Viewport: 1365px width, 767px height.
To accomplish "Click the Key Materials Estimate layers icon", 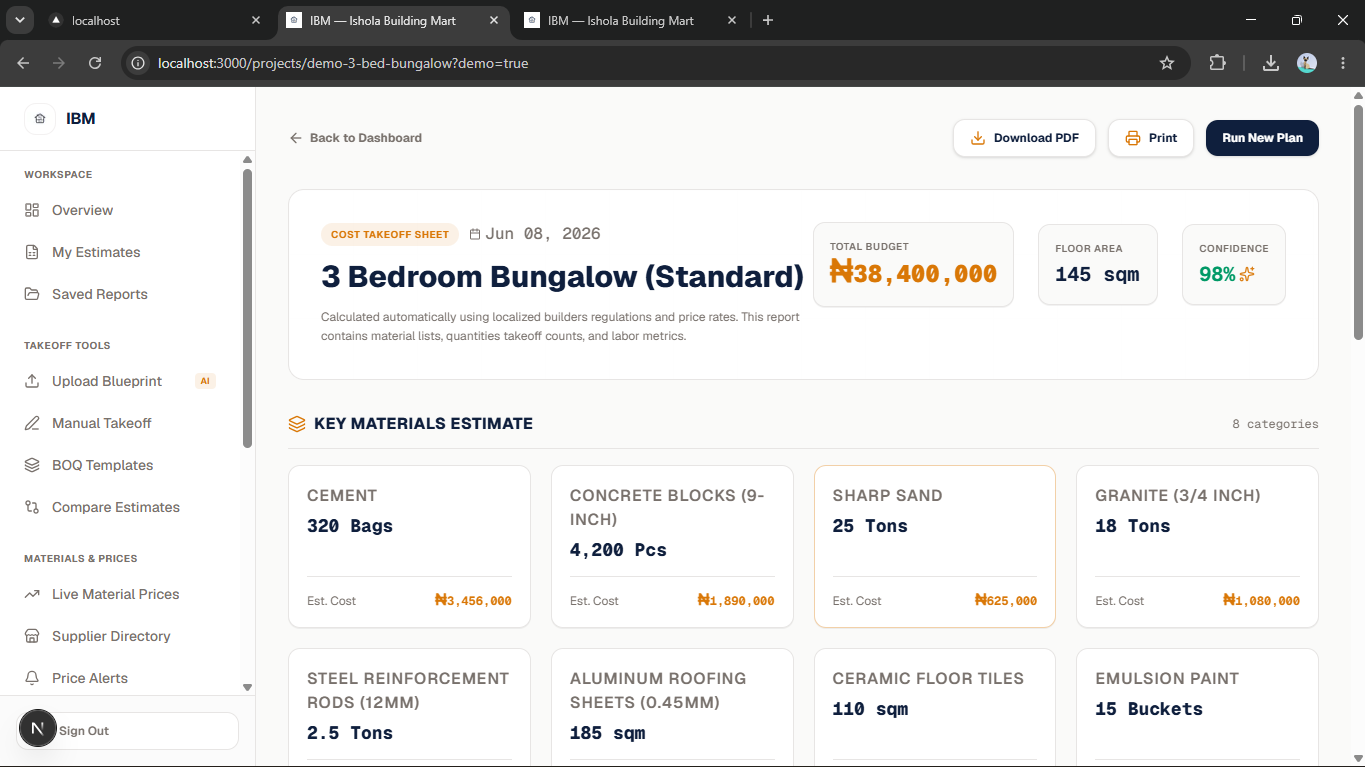I will click(x=297, y=424).
